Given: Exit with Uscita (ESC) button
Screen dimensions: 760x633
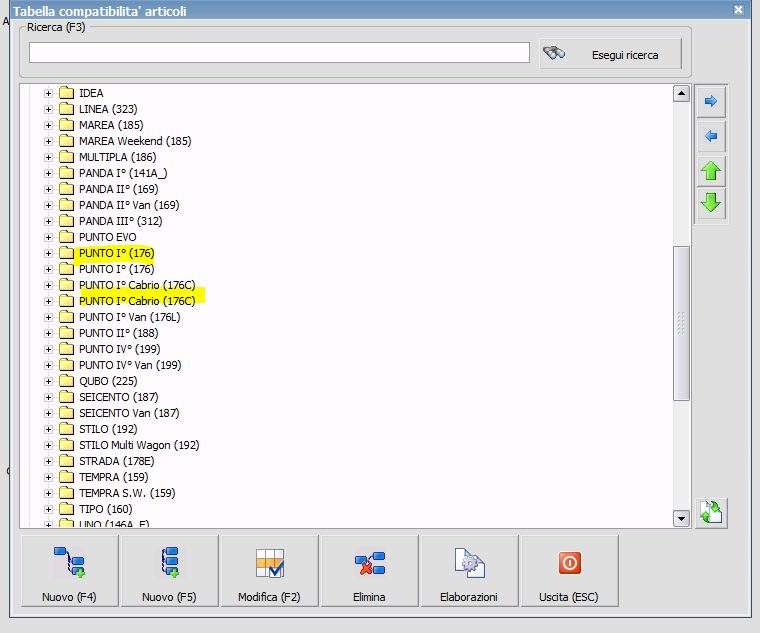Looking at the screenshot, I should 570,571.
